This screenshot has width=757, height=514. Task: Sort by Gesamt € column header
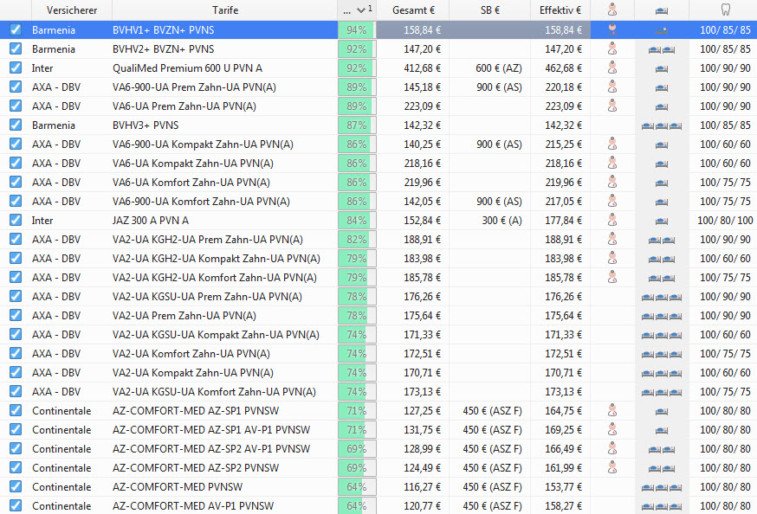click(413, 10)
